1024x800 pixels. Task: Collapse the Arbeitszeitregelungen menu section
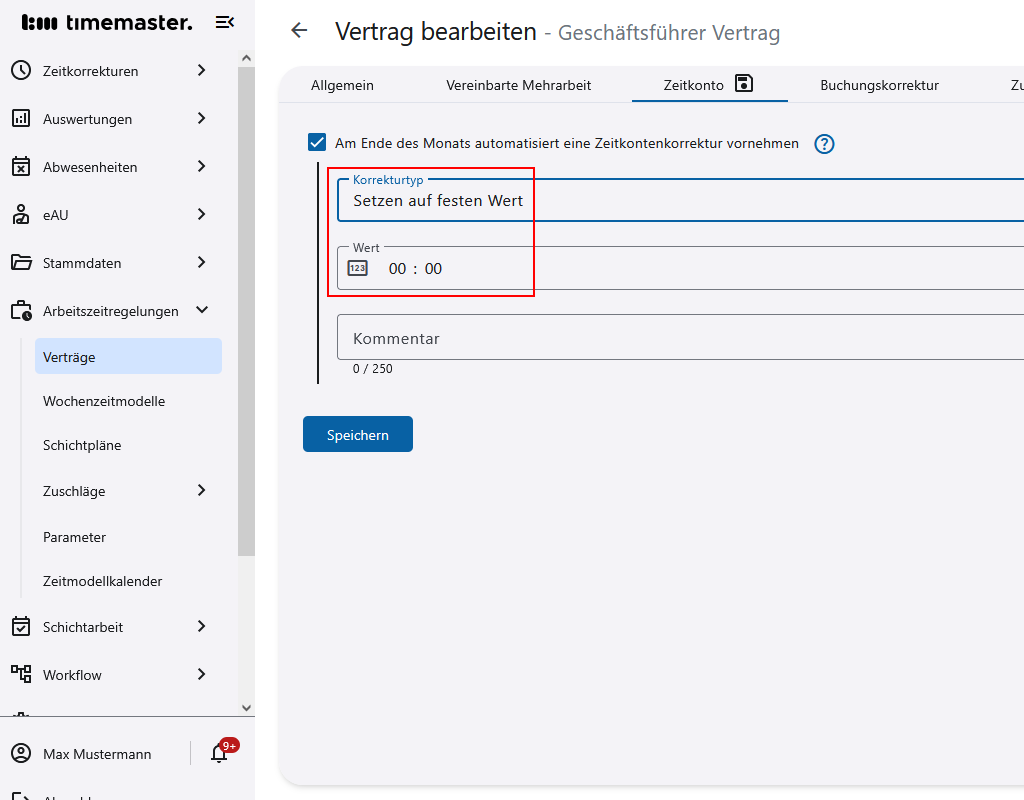tap(202, 311)
